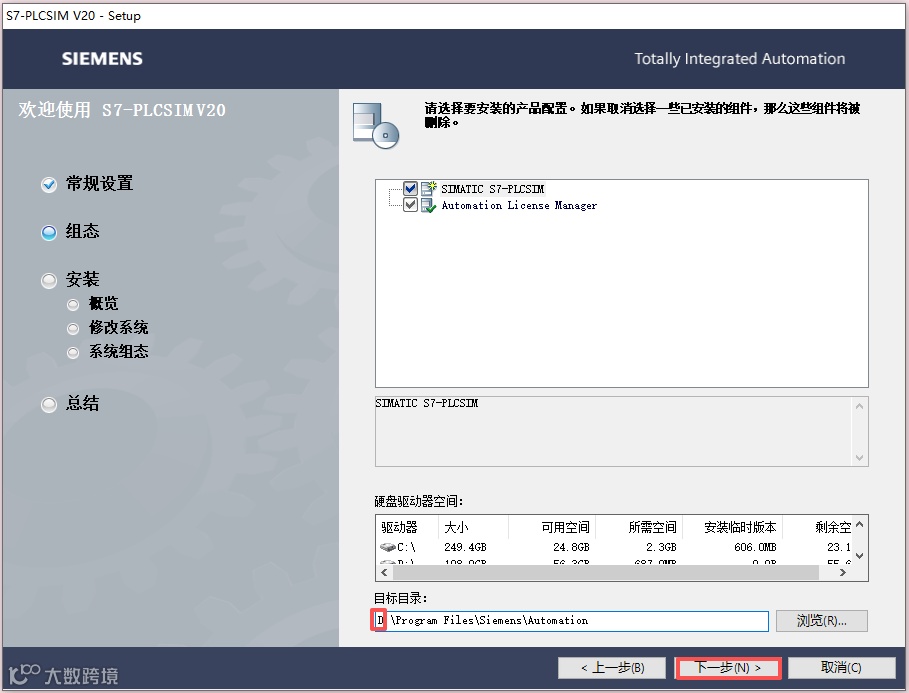Toggle the Automation License Manager checkbox
This screenshot has width=909, height=693.
coord(410,205)
